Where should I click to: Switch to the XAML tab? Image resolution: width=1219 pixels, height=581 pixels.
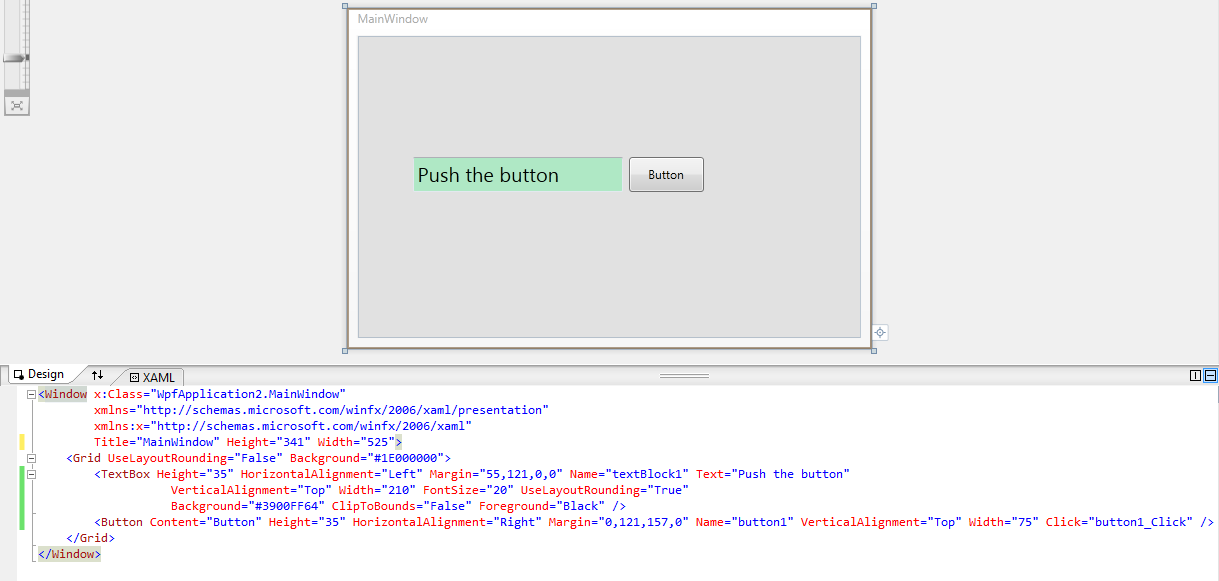pos(158,377)
